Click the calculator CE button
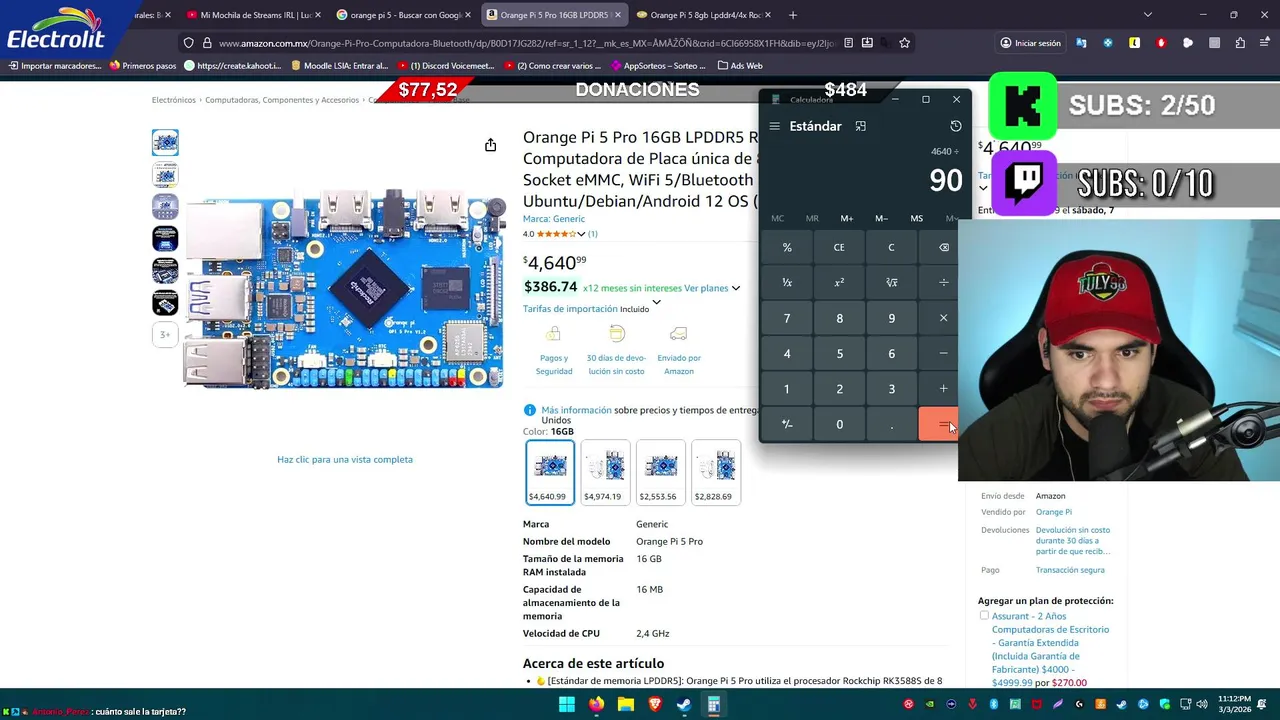The width and height of the screenshot is (1280, 720). [839, 247]
